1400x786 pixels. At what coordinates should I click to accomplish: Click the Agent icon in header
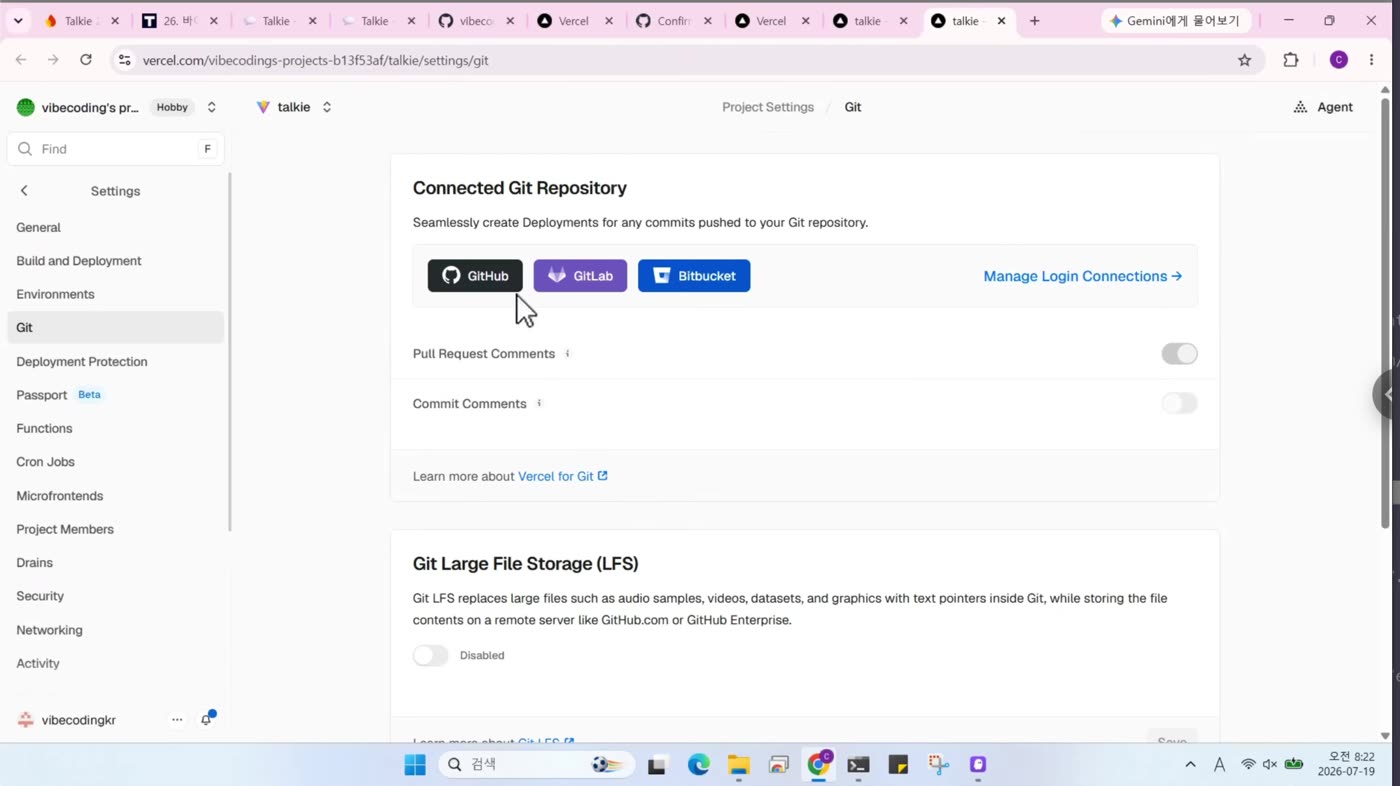(x=1300, y=107)
